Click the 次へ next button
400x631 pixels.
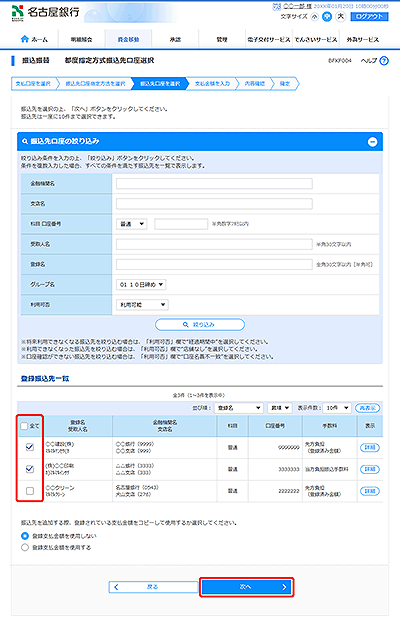click(x=246, y=587)
